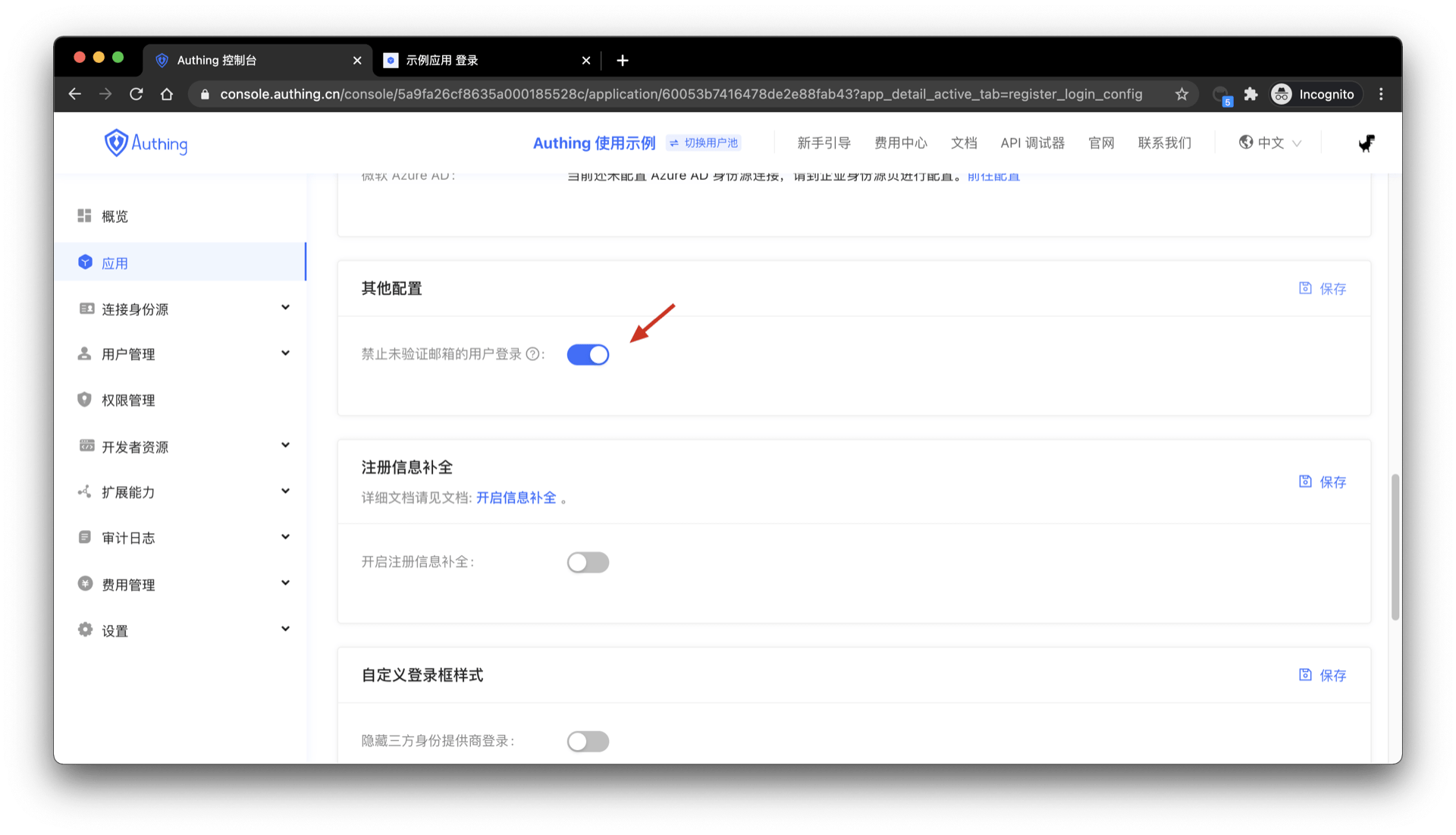
Task: Expand the 连接身份源 sidebar menu
Action: tap(285, 308)
